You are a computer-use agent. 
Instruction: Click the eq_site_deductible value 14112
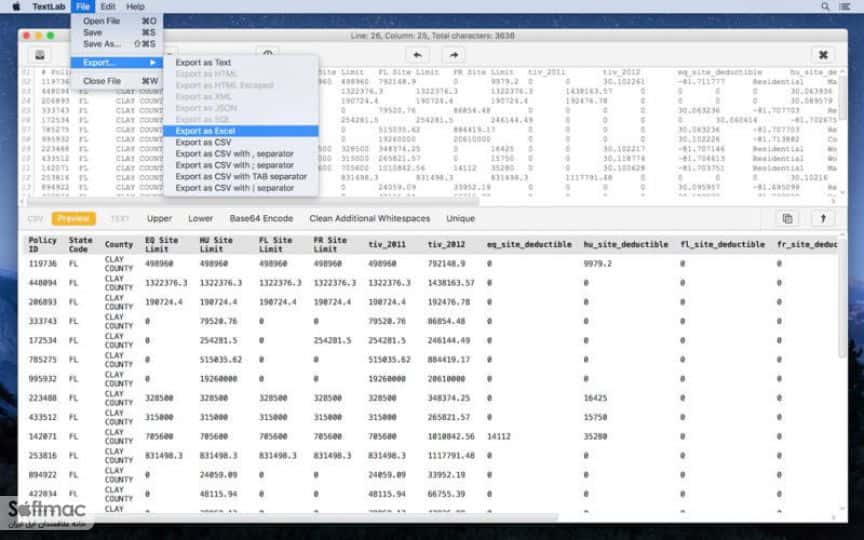(x=499, y=436)
